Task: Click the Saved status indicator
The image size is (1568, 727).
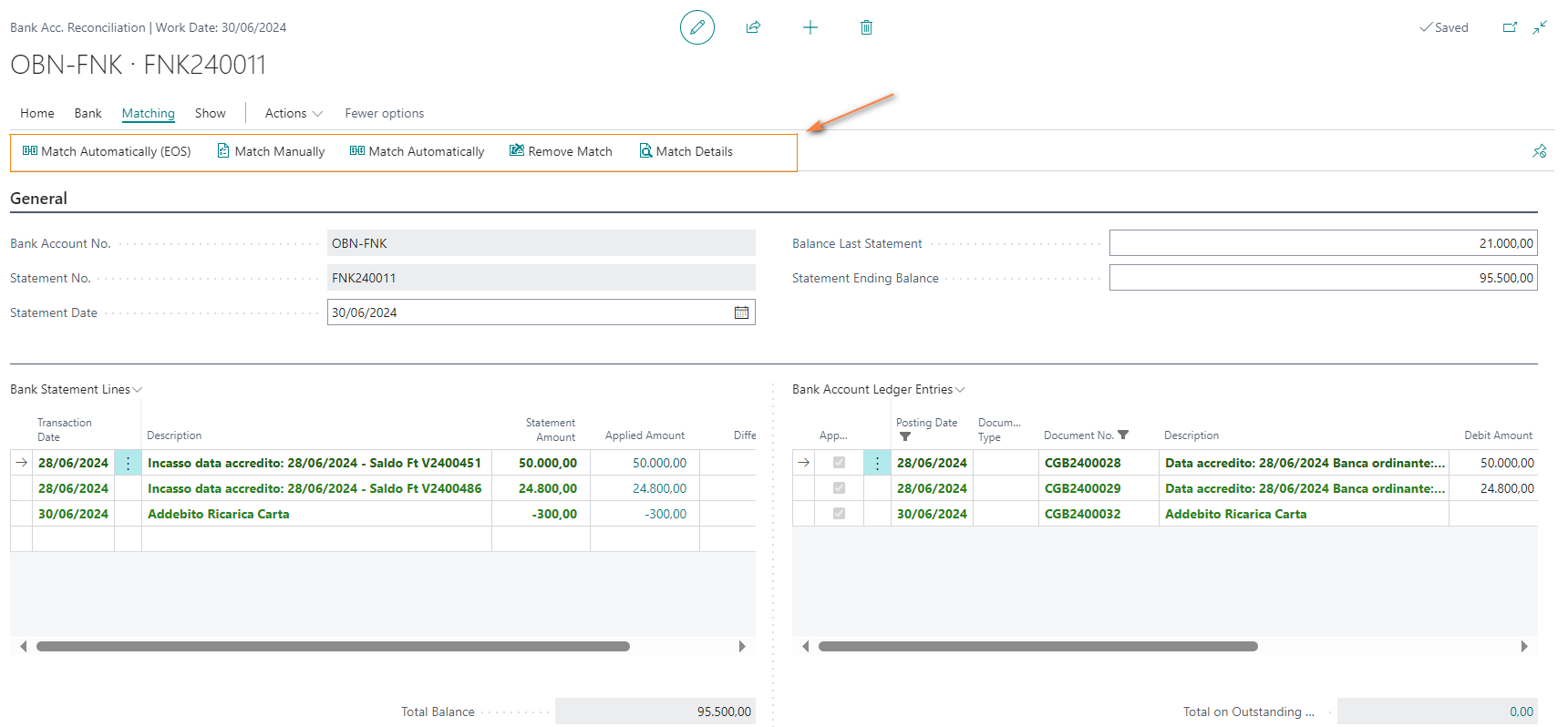Action: coord(1443,27)
